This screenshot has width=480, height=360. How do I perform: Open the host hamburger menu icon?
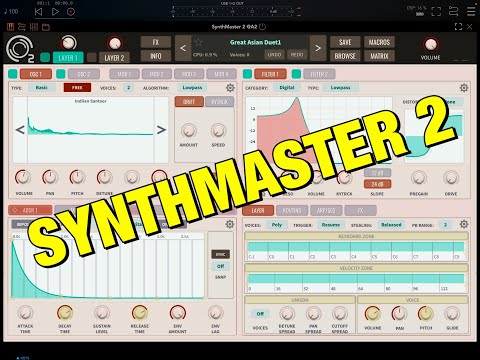[x=471, y=12]
